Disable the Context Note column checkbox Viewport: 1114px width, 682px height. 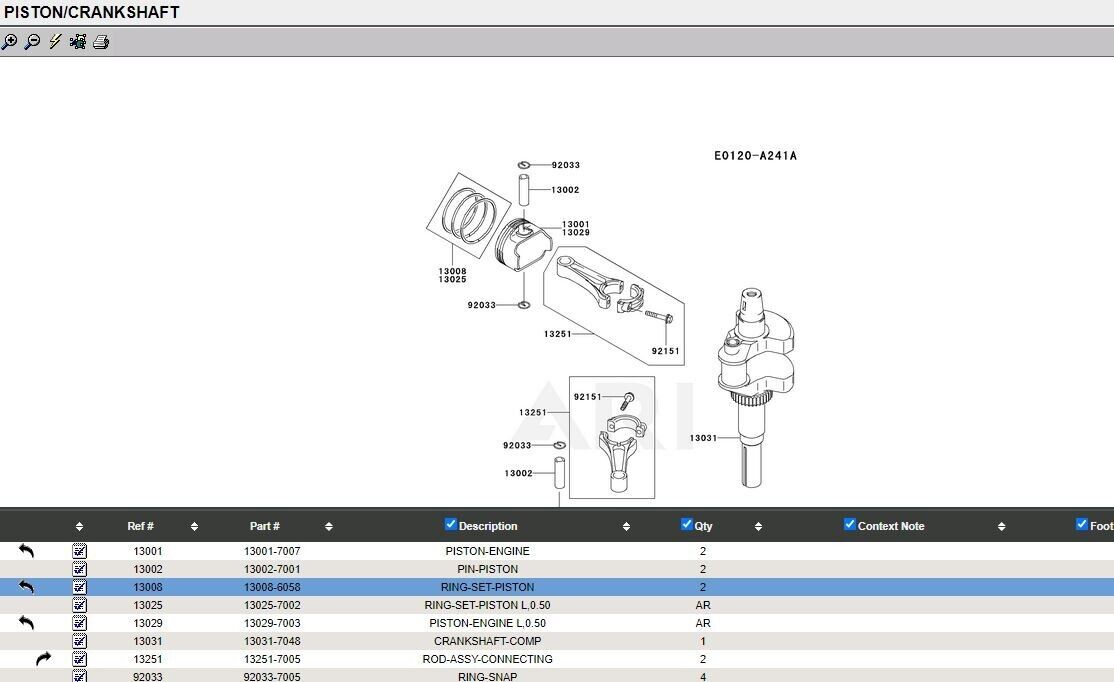849,525
